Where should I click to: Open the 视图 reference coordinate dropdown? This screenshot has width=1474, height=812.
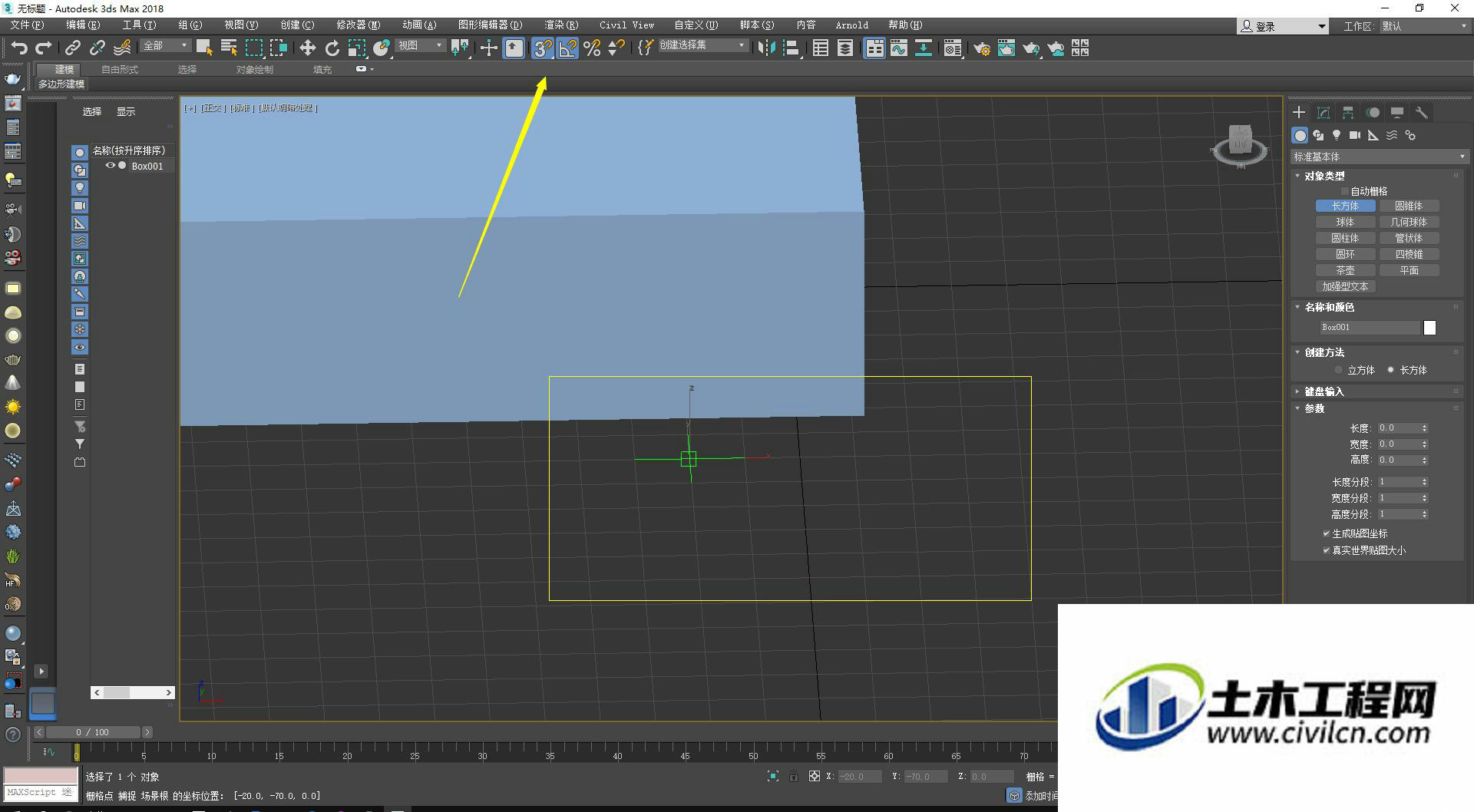pos(420,46)
